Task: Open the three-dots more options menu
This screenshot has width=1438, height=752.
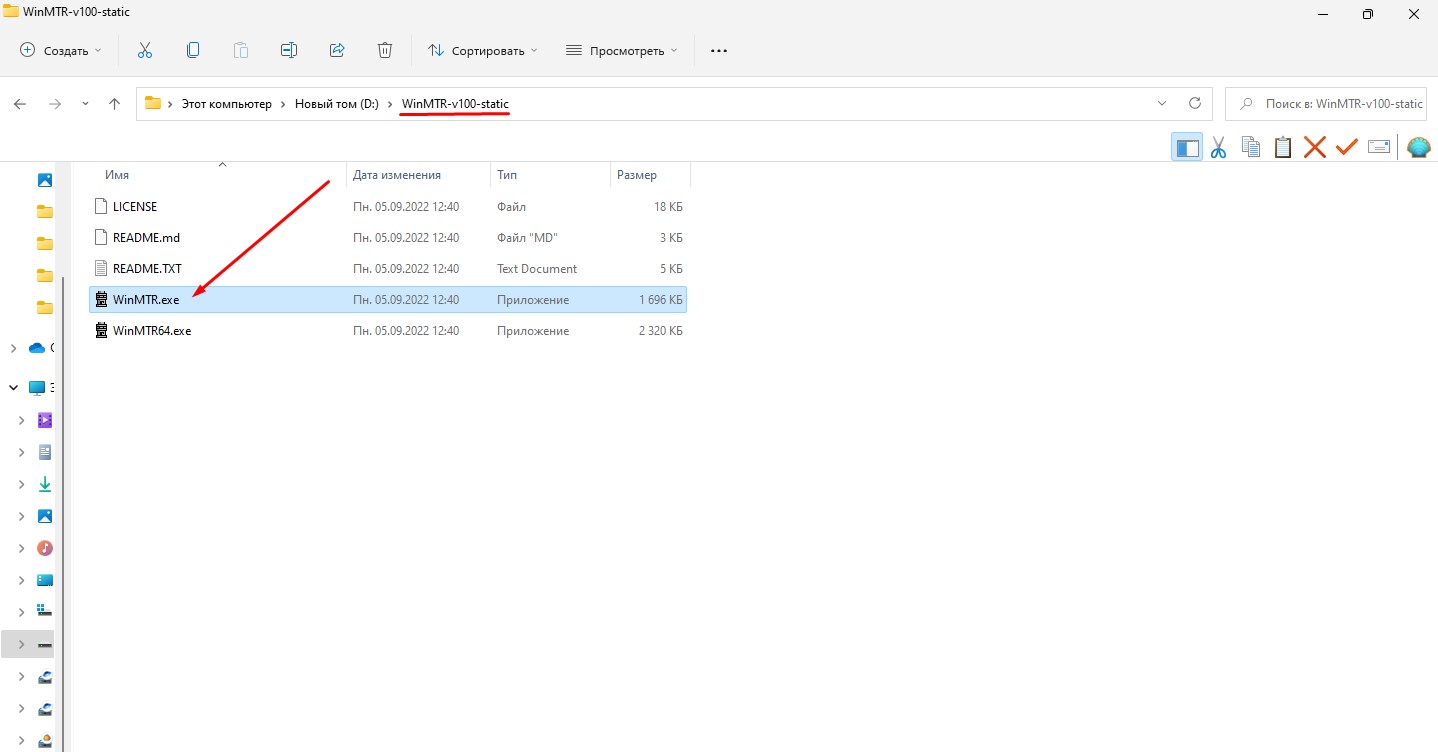Action: click(x=719, y=50)
